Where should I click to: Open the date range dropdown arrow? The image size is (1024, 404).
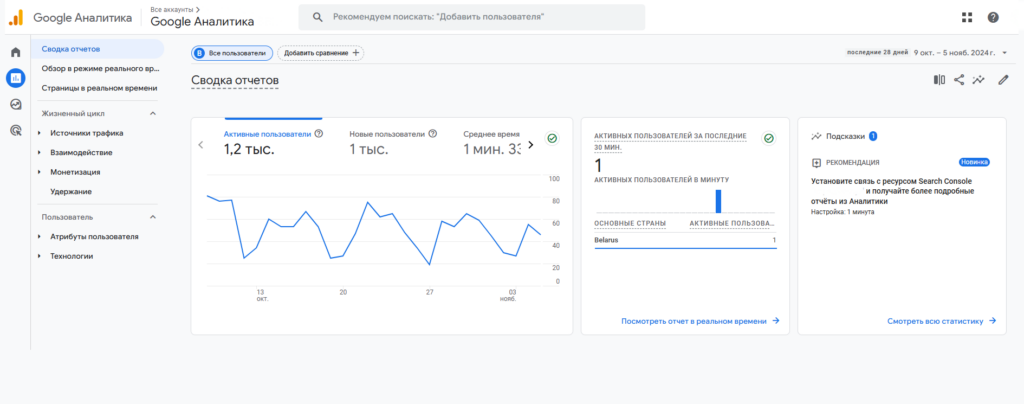1004,53
